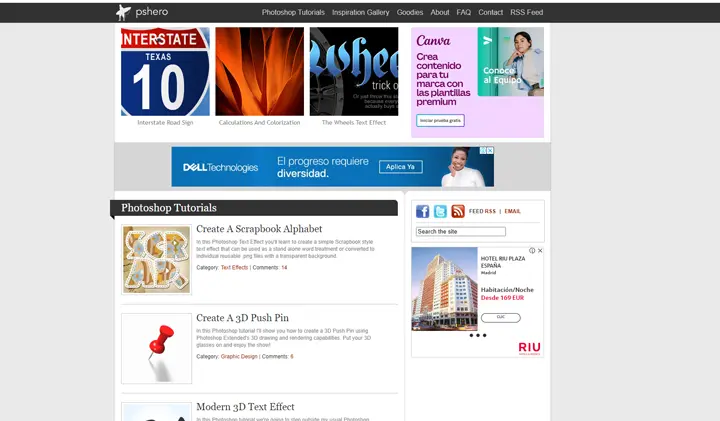Open the Goodies menu item
The height and width of the screenshot is (421, 720).
point(409,12)
